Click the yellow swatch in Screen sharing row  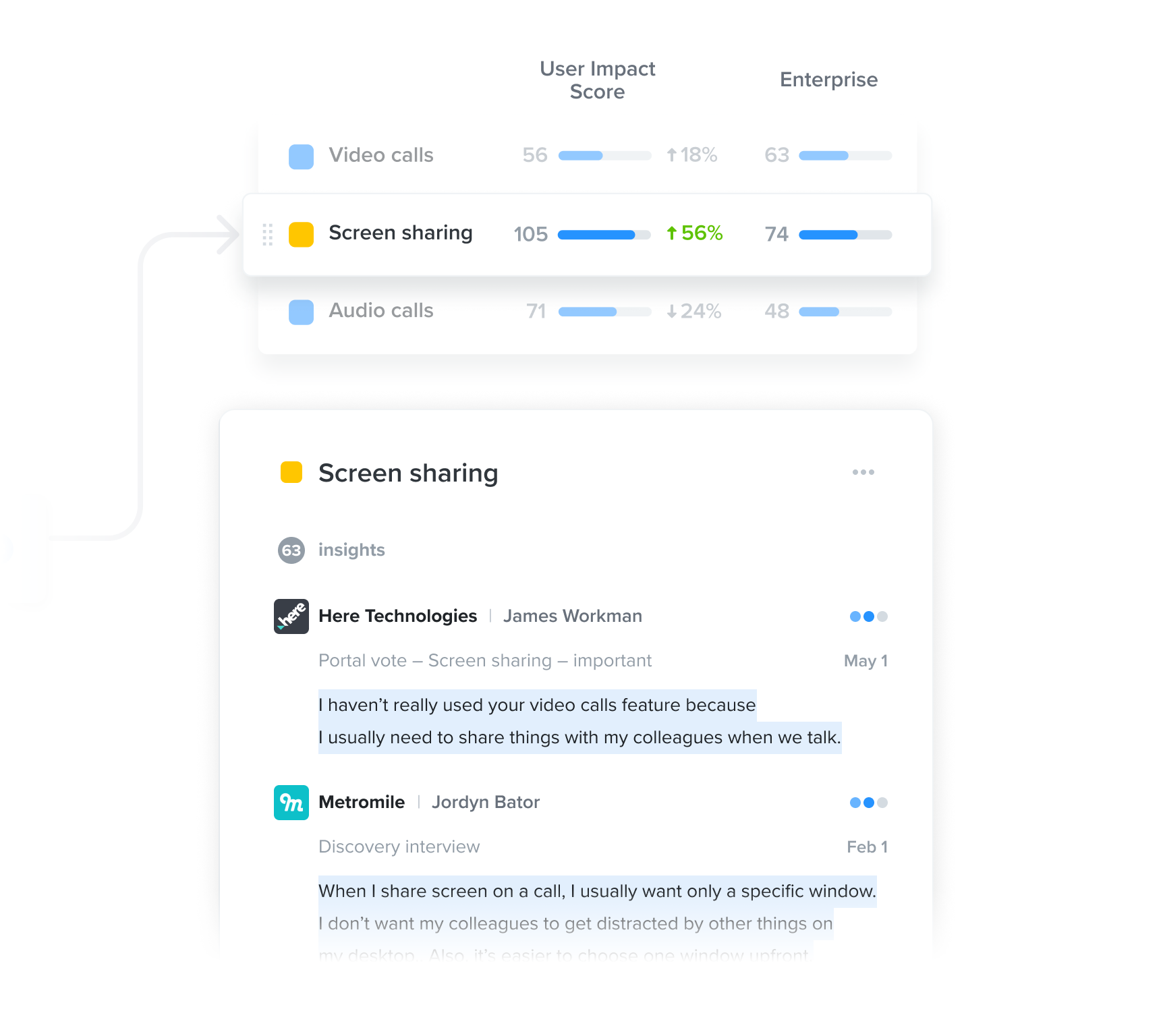[301, 235]
